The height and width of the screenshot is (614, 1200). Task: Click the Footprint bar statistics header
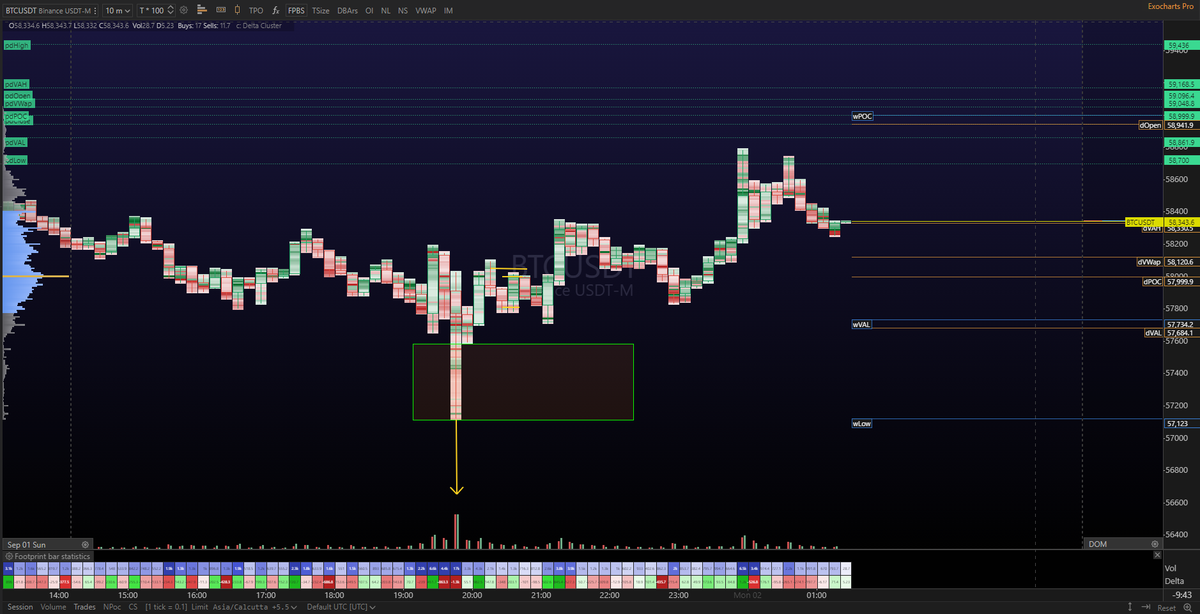tap(52, 556)
